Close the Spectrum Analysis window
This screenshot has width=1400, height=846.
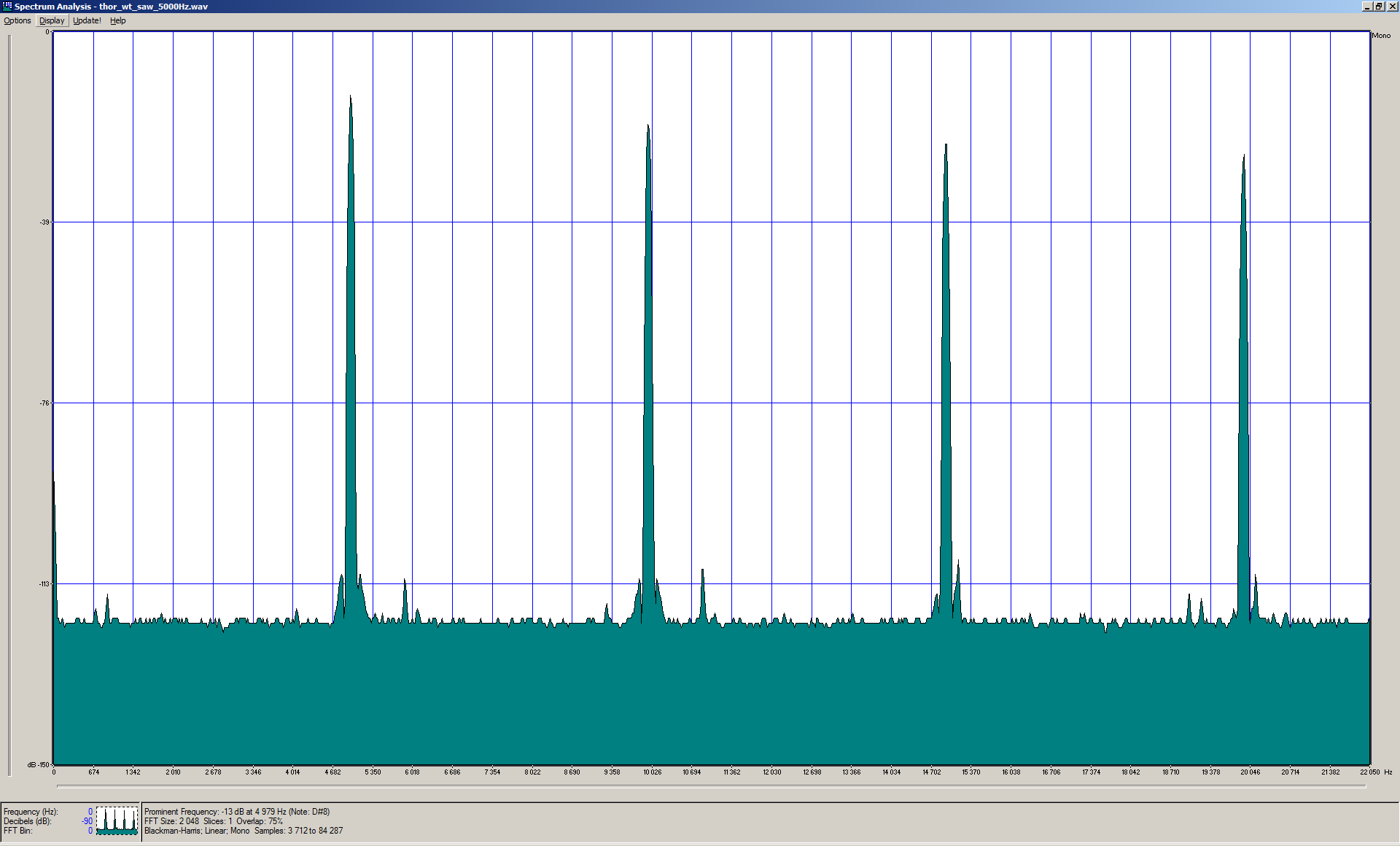(x=1391, y=6)
